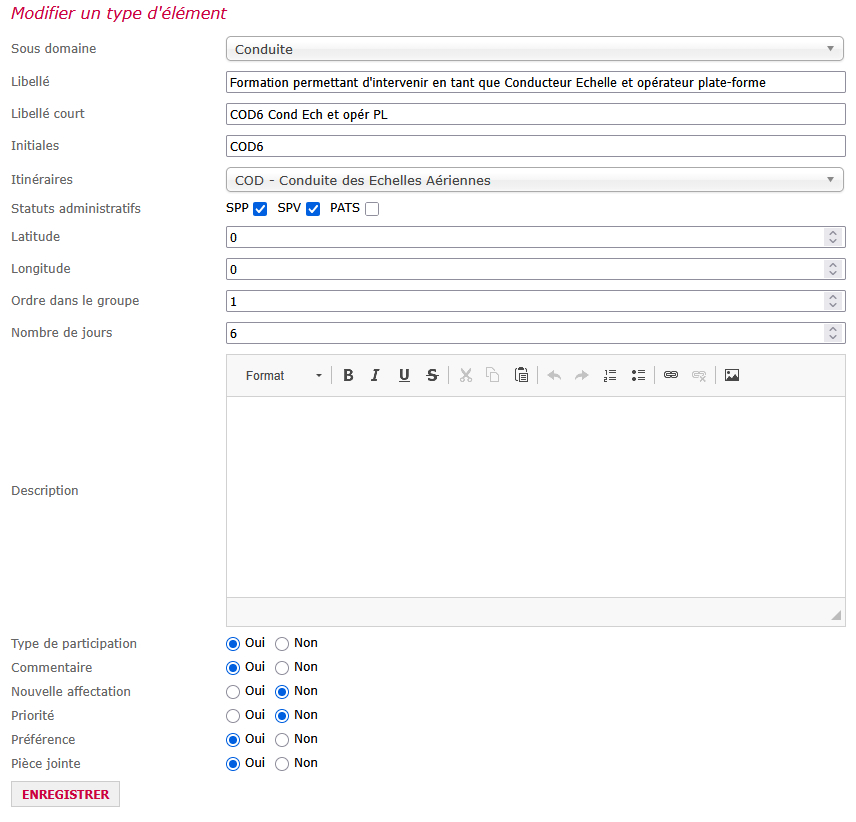Viewport: 856px width, 822px height.
Task: Select Non for Nouvelle affectation
Action: click(x=282, y=692)
